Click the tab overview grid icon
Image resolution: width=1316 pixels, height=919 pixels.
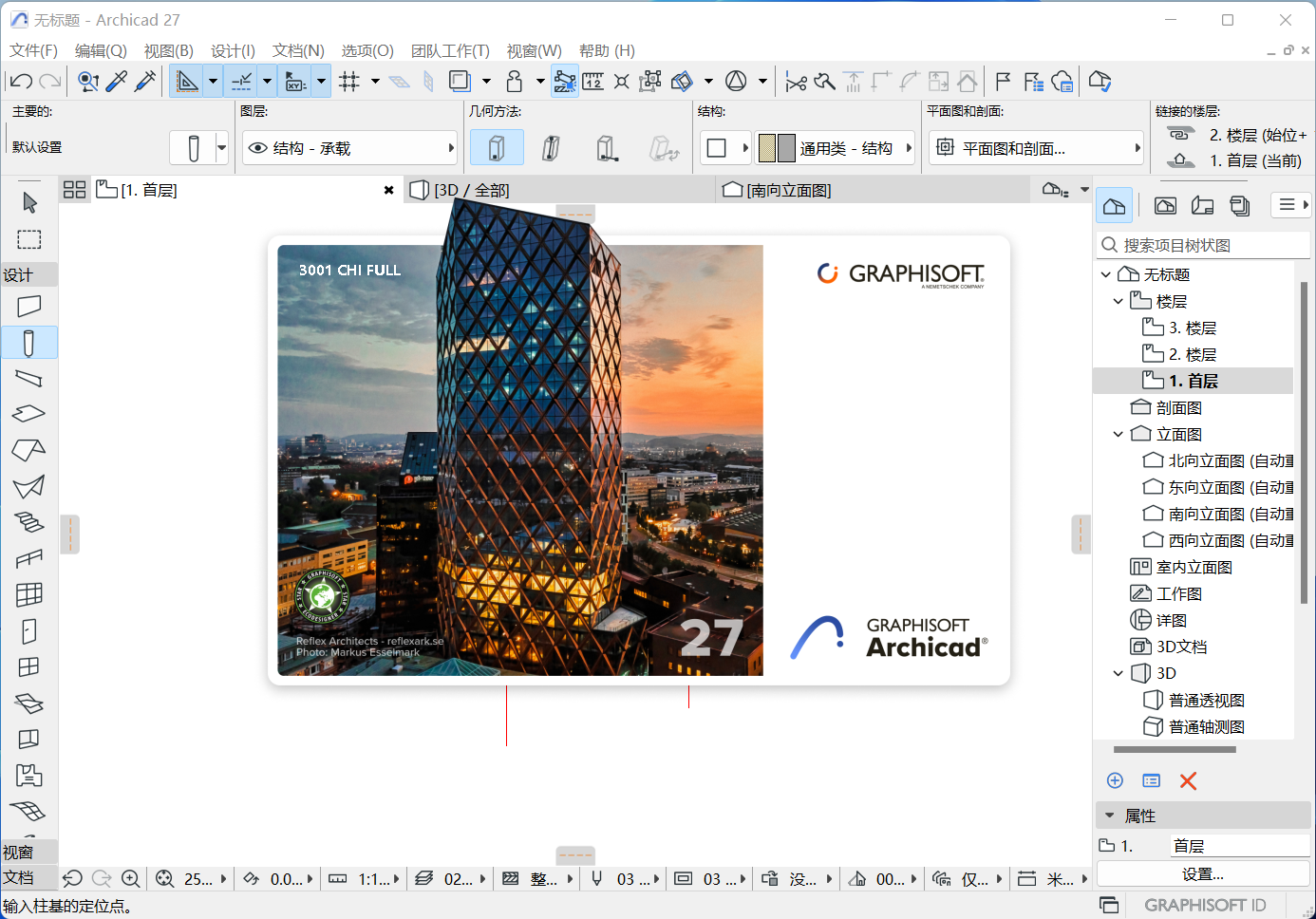pyautogui.click(x=75, y=190)
